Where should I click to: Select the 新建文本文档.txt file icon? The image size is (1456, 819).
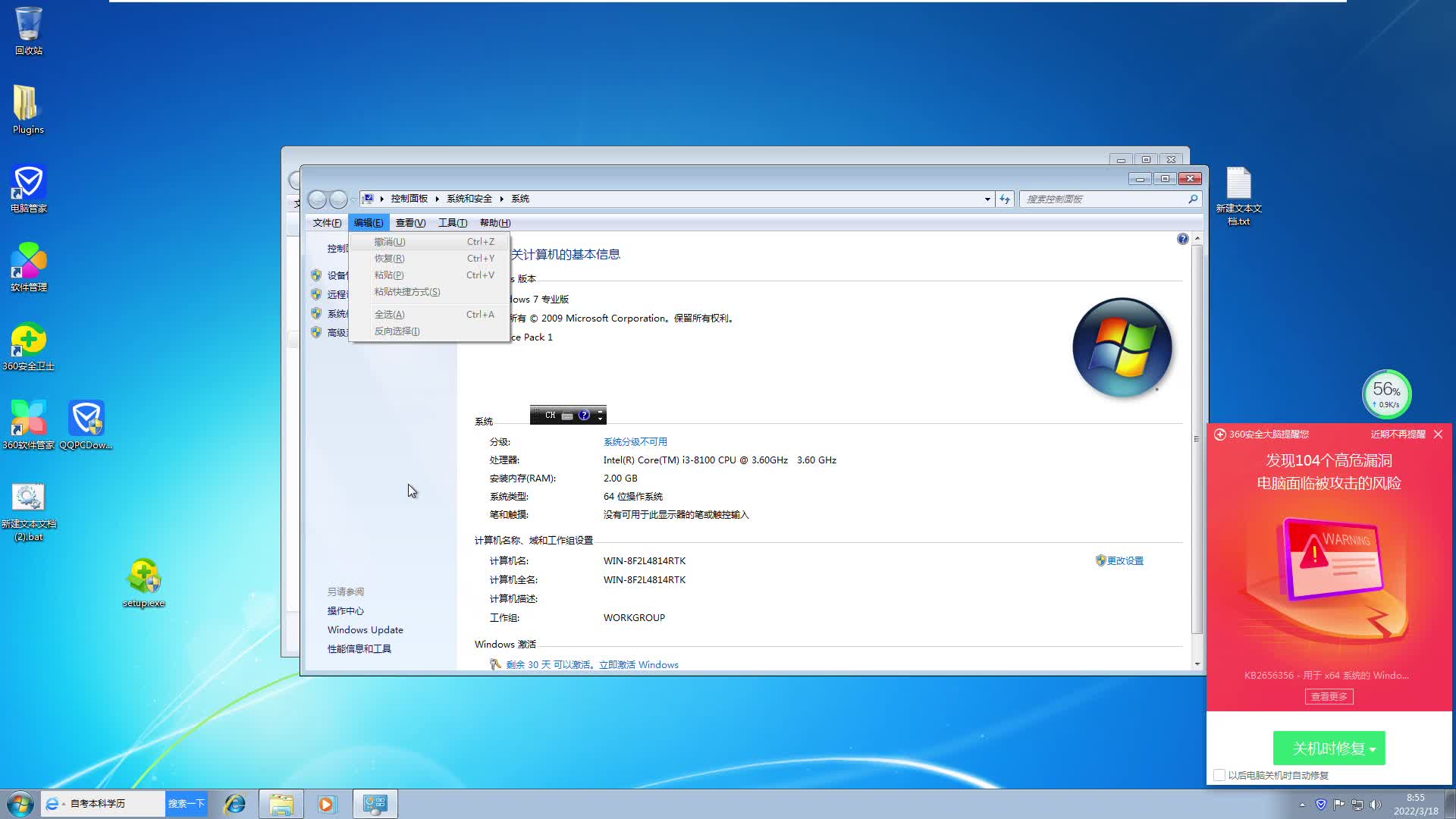click(1238, 196)
